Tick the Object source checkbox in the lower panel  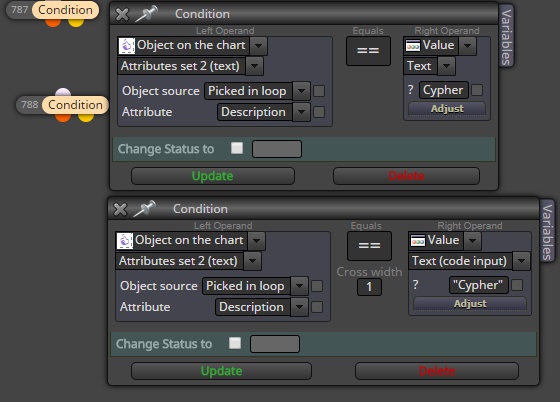click(317, 286)
